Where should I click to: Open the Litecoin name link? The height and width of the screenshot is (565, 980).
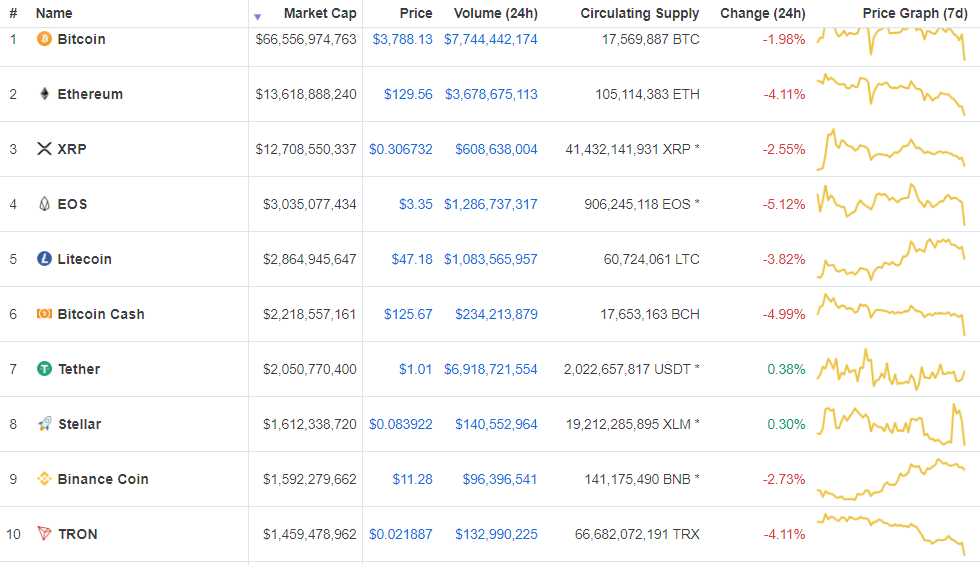84,259
